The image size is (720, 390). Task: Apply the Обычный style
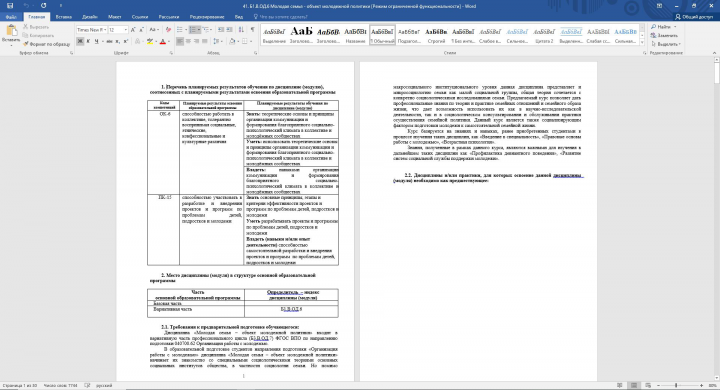(x=382, y=35)
